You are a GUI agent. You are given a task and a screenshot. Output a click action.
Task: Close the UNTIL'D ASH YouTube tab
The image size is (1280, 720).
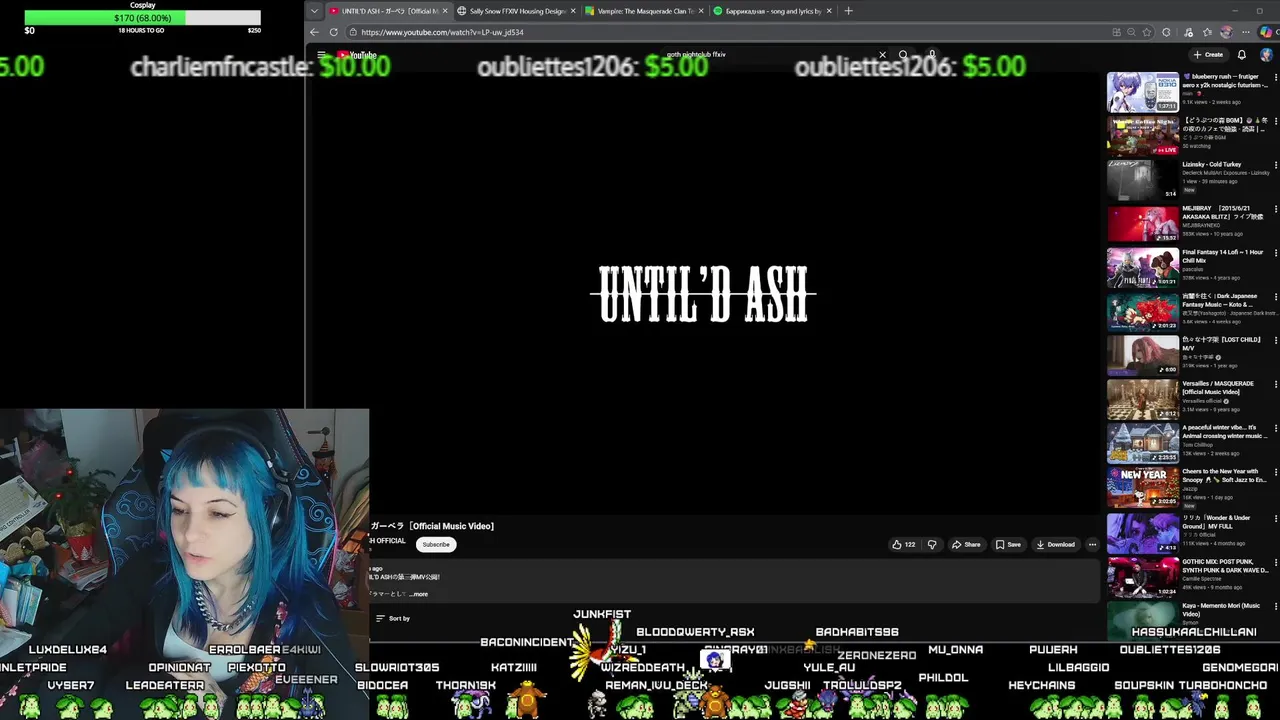(445, 11)
